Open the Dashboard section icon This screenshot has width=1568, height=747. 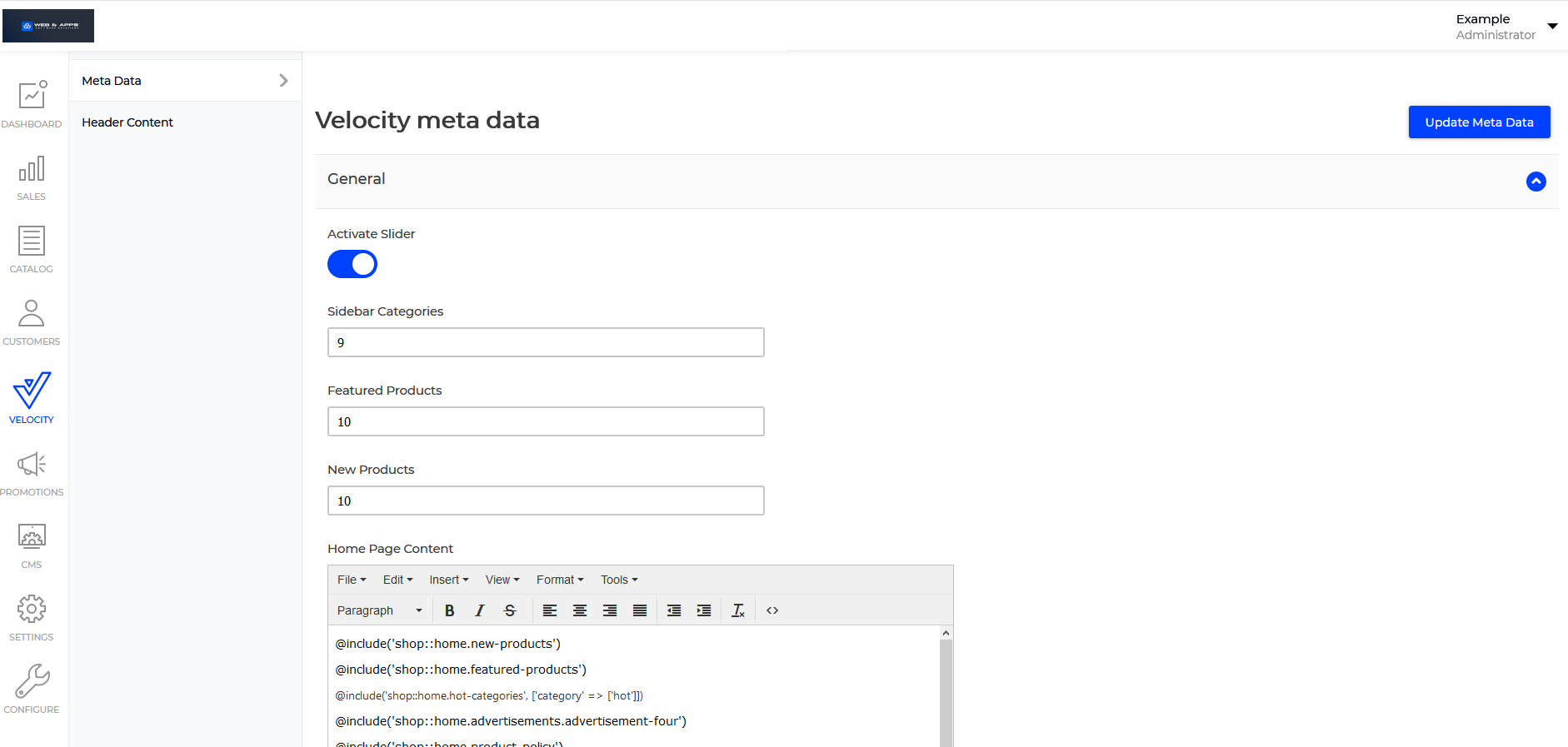[x=32, y=95]
